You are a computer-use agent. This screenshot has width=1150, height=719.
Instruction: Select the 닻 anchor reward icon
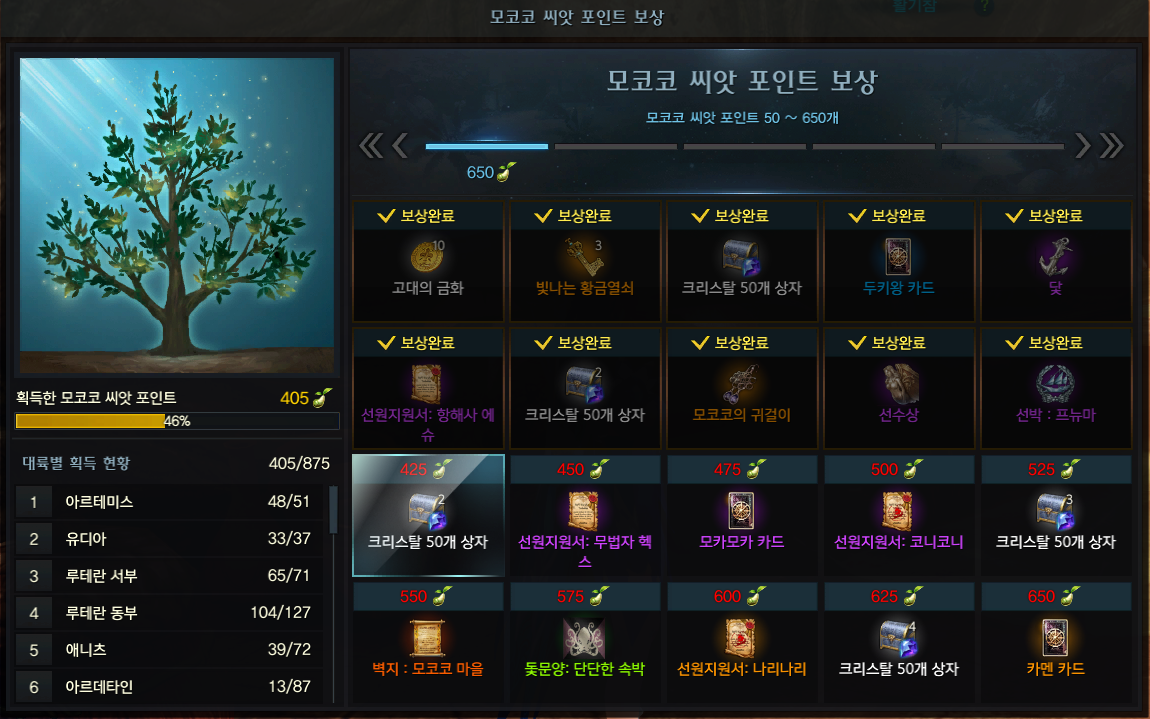pyautogui.click(x=1055, y=257)
